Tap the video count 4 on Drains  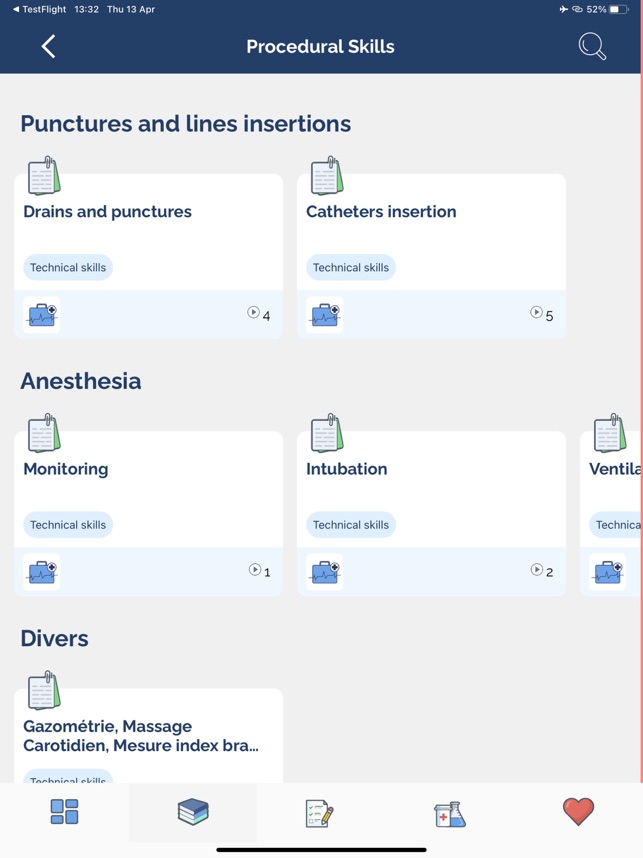tap(259, 314)
